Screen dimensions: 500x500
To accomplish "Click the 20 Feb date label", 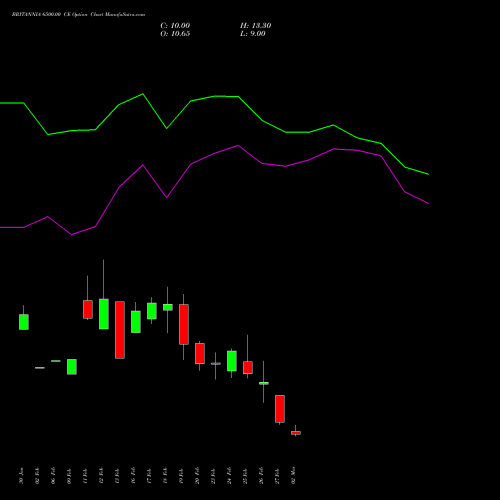I will [197, 476].
